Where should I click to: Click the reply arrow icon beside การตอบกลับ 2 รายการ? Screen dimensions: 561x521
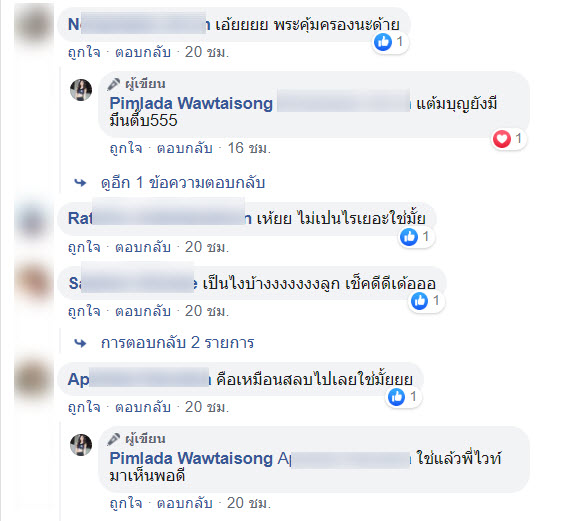(80, 343)
